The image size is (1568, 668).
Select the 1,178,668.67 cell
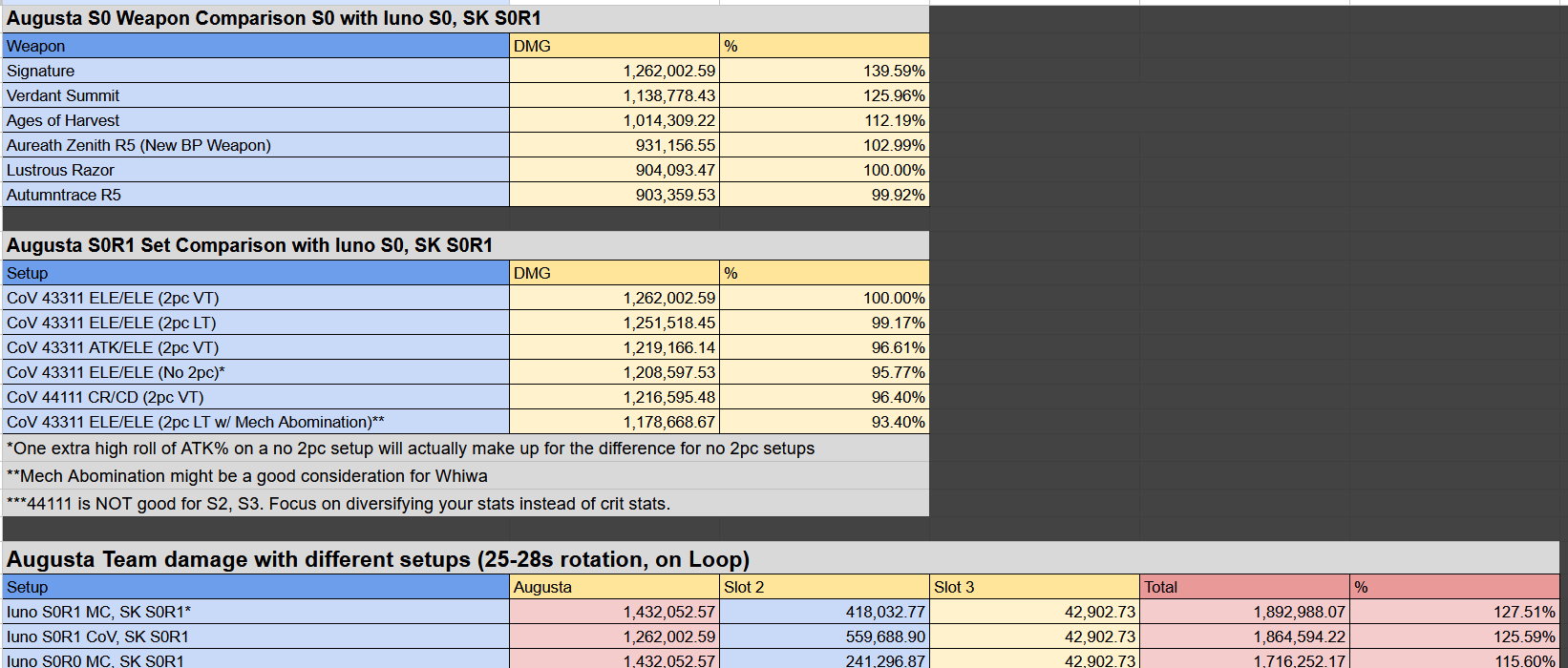[x=614, y=422]
